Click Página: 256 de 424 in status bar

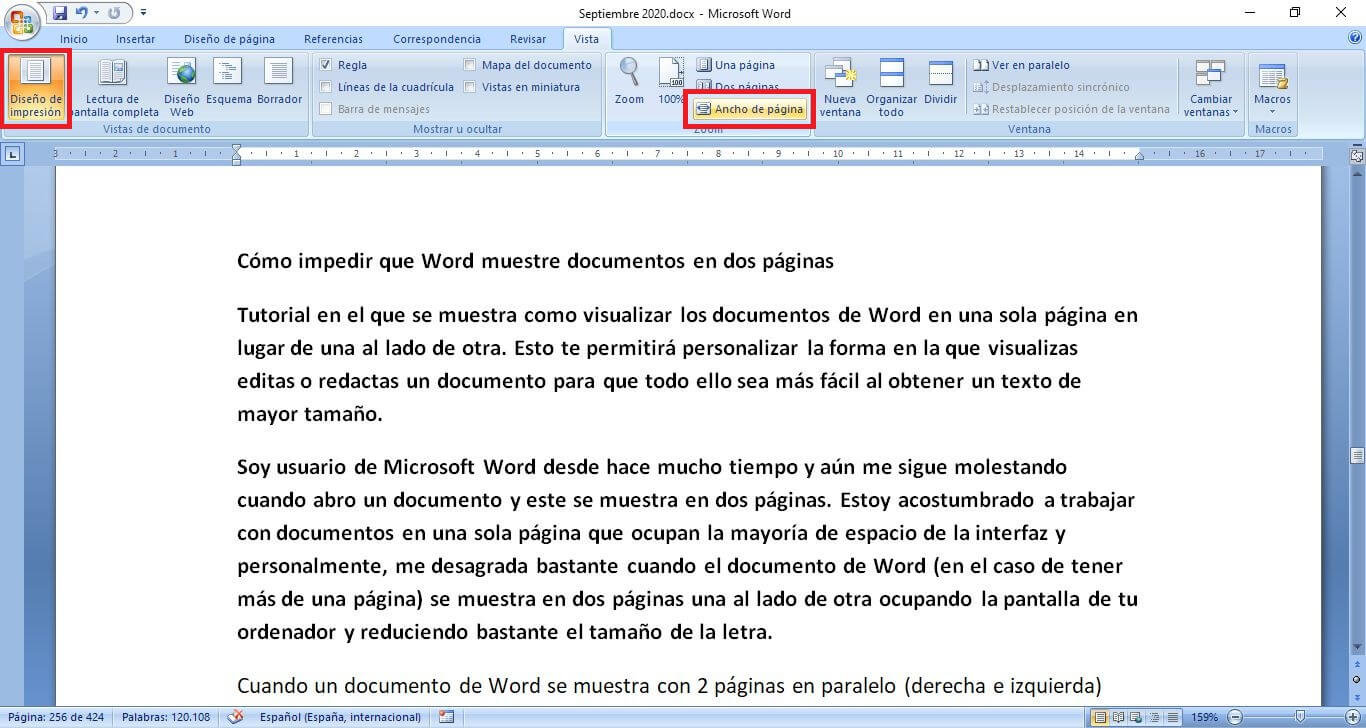pyautogui.click(x=56, y=717)
